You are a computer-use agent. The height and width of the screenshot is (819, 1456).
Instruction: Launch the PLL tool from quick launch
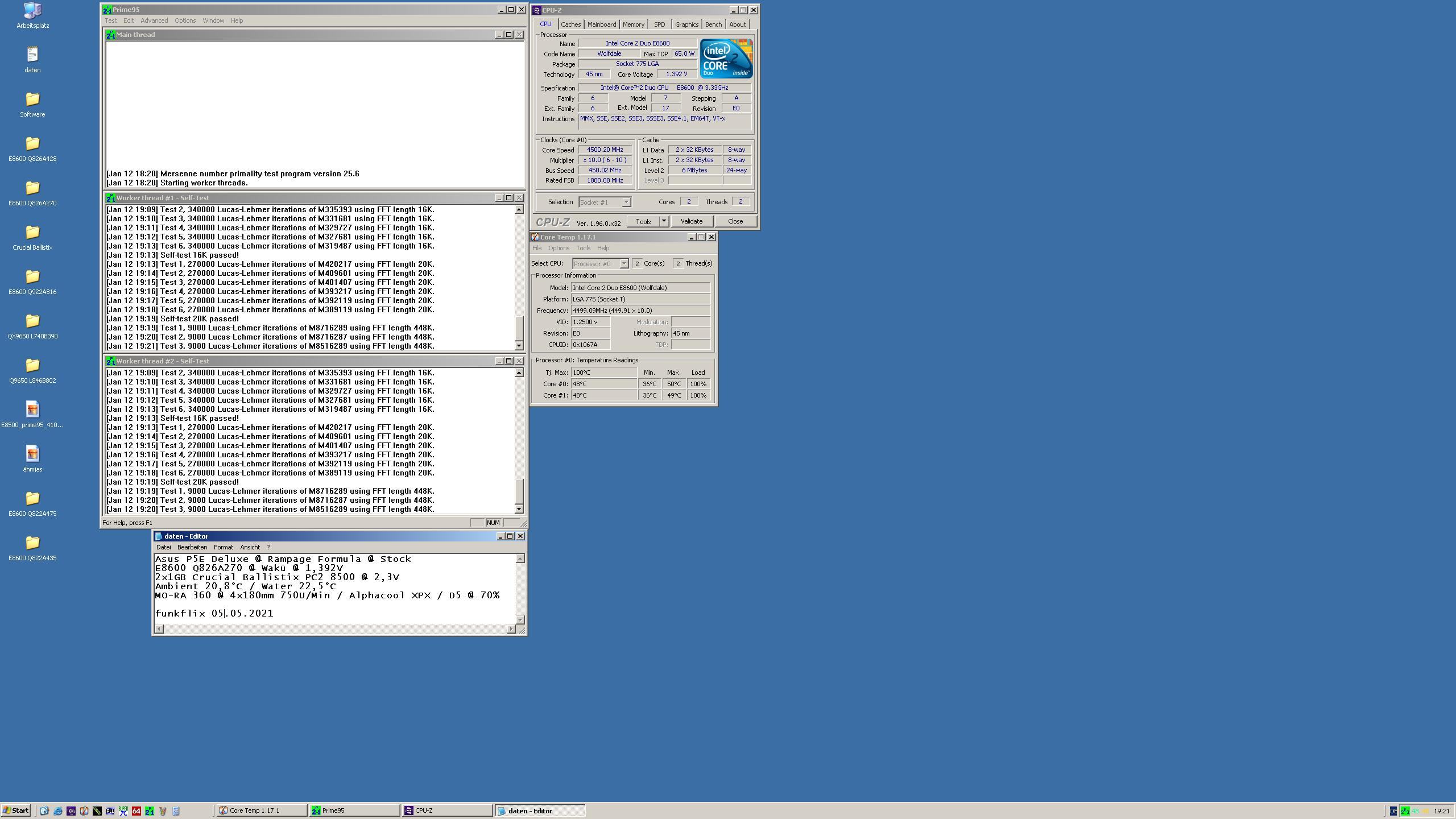(x=110, y=811)
